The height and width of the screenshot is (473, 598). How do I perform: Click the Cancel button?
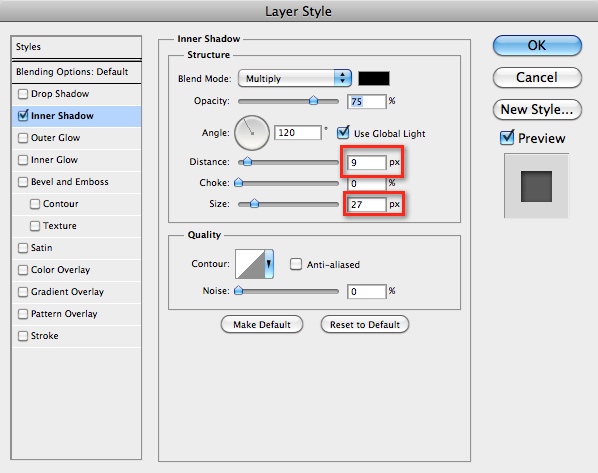[x=537, y=77]
